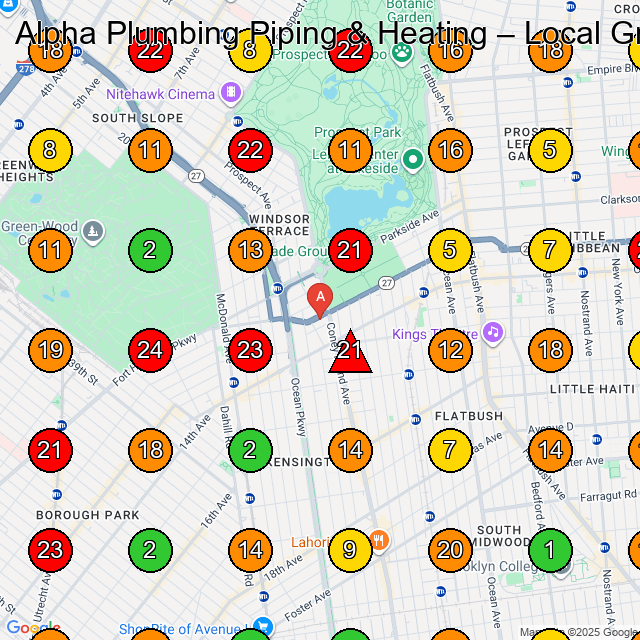Viewport: 640px width, 640px height.
Task: Select the orange 20 marker near South Midwood
Action: click(450, 550)
